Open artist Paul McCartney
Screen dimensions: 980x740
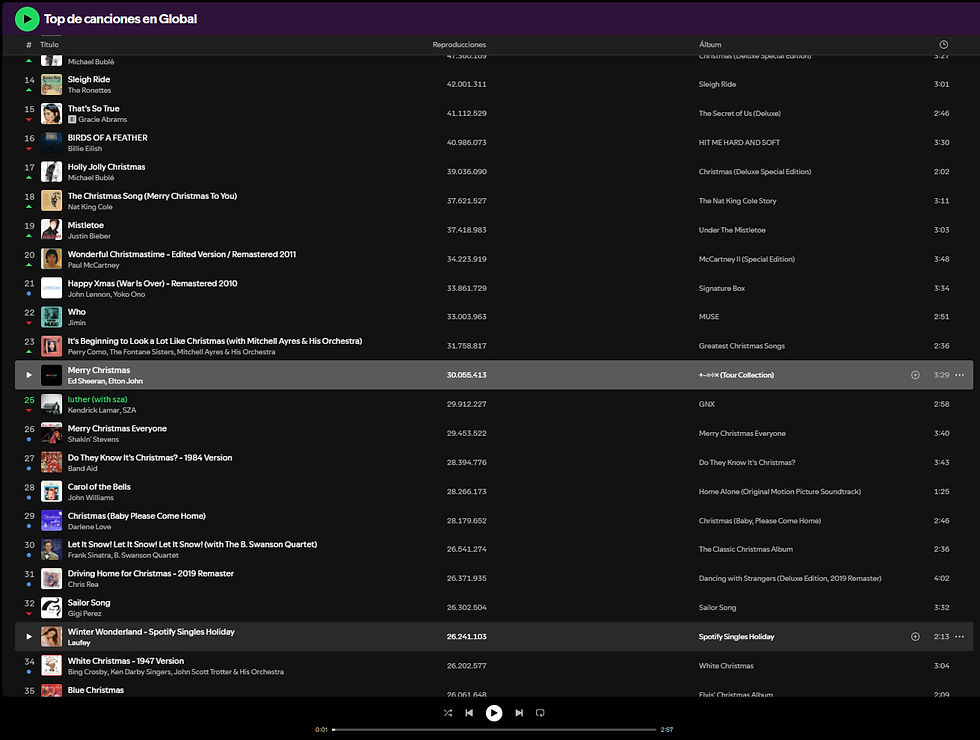pyautogui.click(x=93, y=265)
